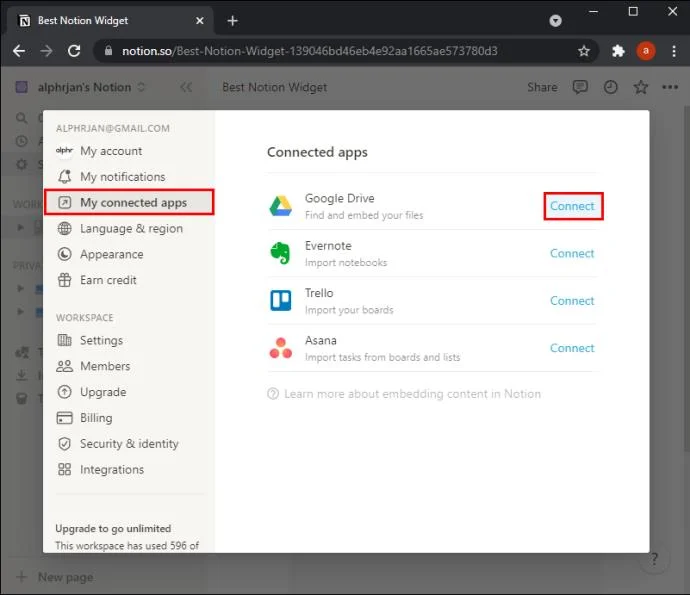Screen dimensions: 690x595
Task: Click the ALPHRJAN@GMAIL.COM label
Action: pyautogui.click(x=113, y=128)
